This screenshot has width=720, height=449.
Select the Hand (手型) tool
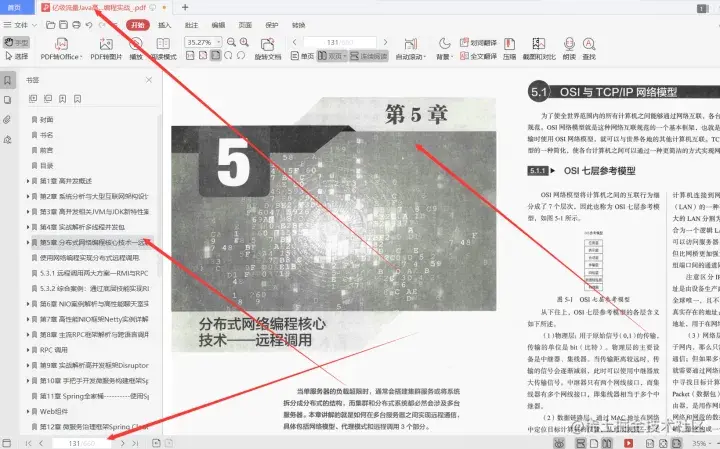point(17,43)
